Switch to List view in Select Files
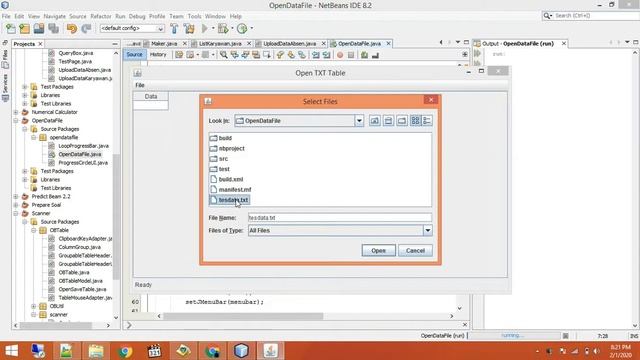The width and height of the screenshot is (640, 360). coord(415,120)
